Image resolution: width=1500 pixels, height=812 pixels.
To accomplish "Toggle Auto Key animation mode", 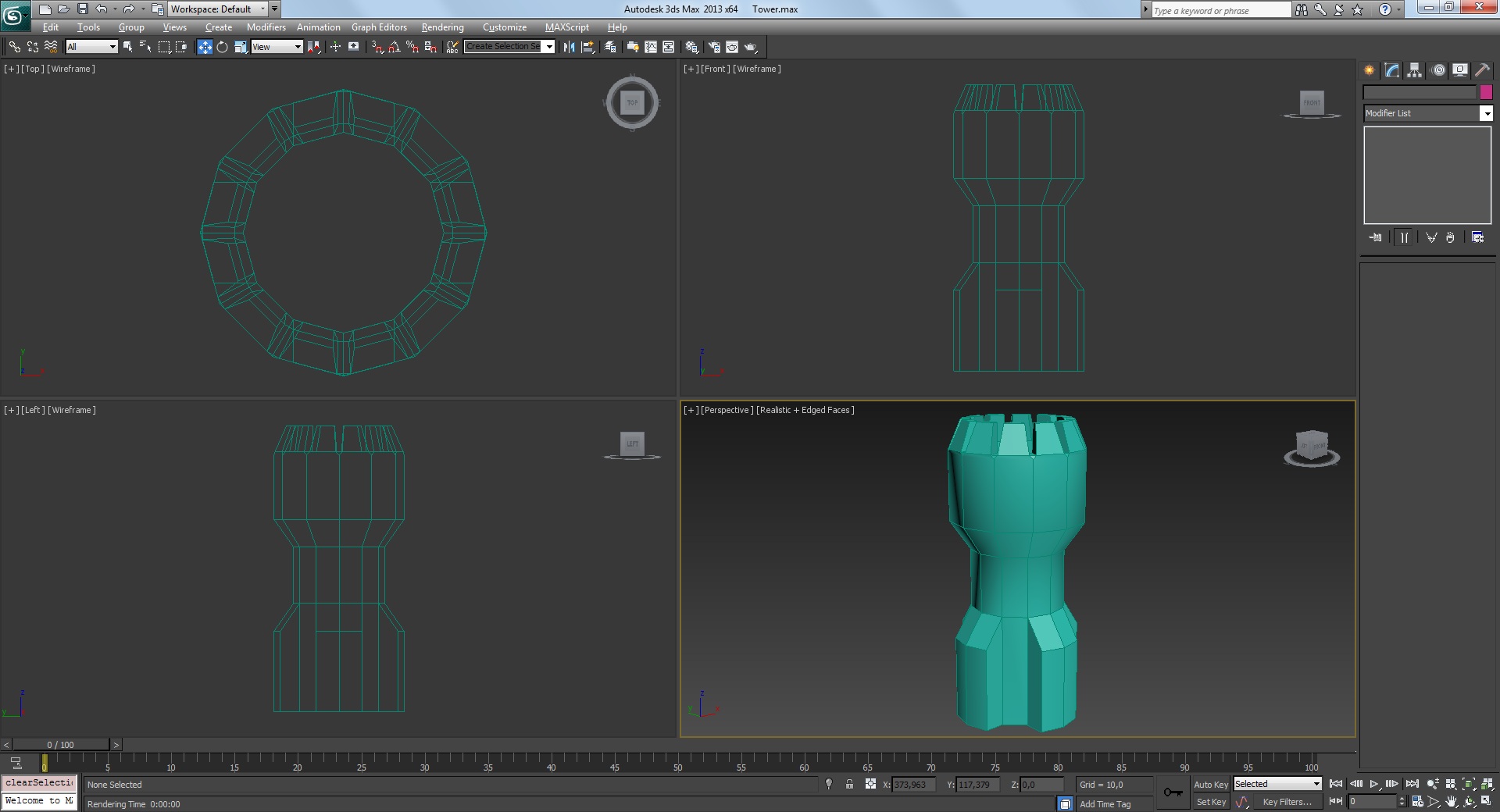I will pos(1210,785).
